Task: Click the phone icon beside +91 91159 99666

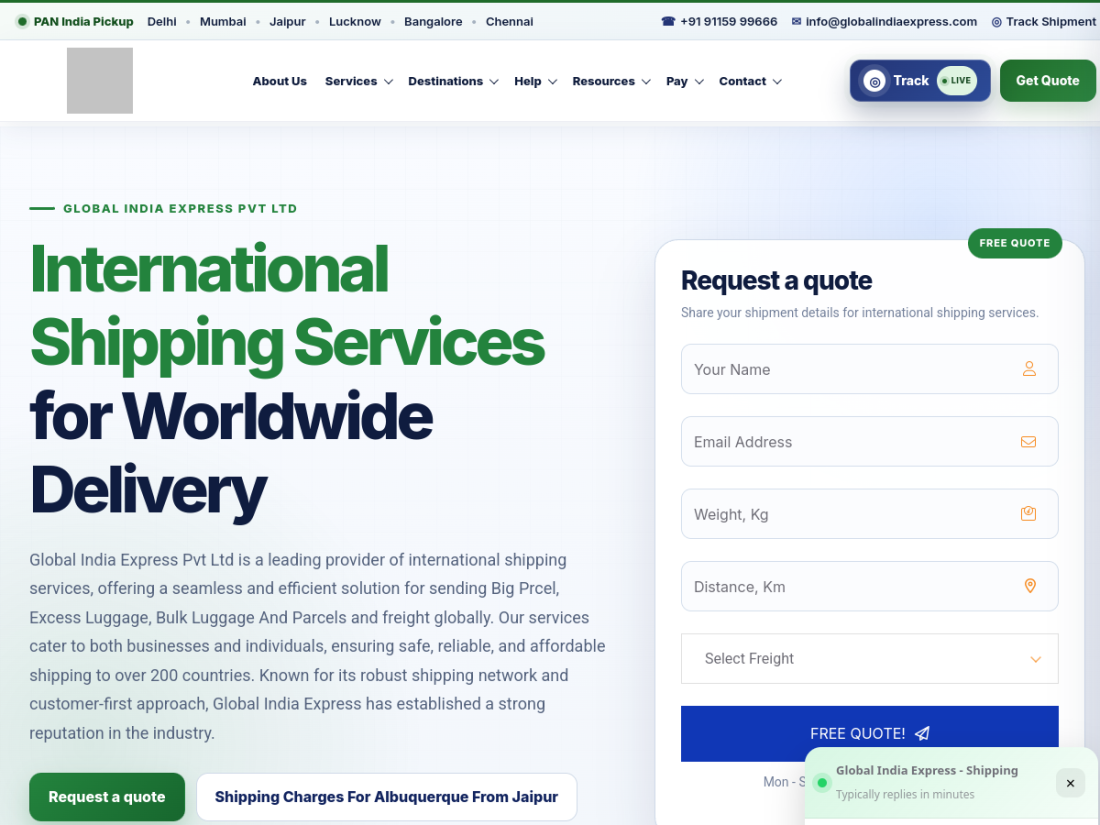Action: (x=668, y=22)
